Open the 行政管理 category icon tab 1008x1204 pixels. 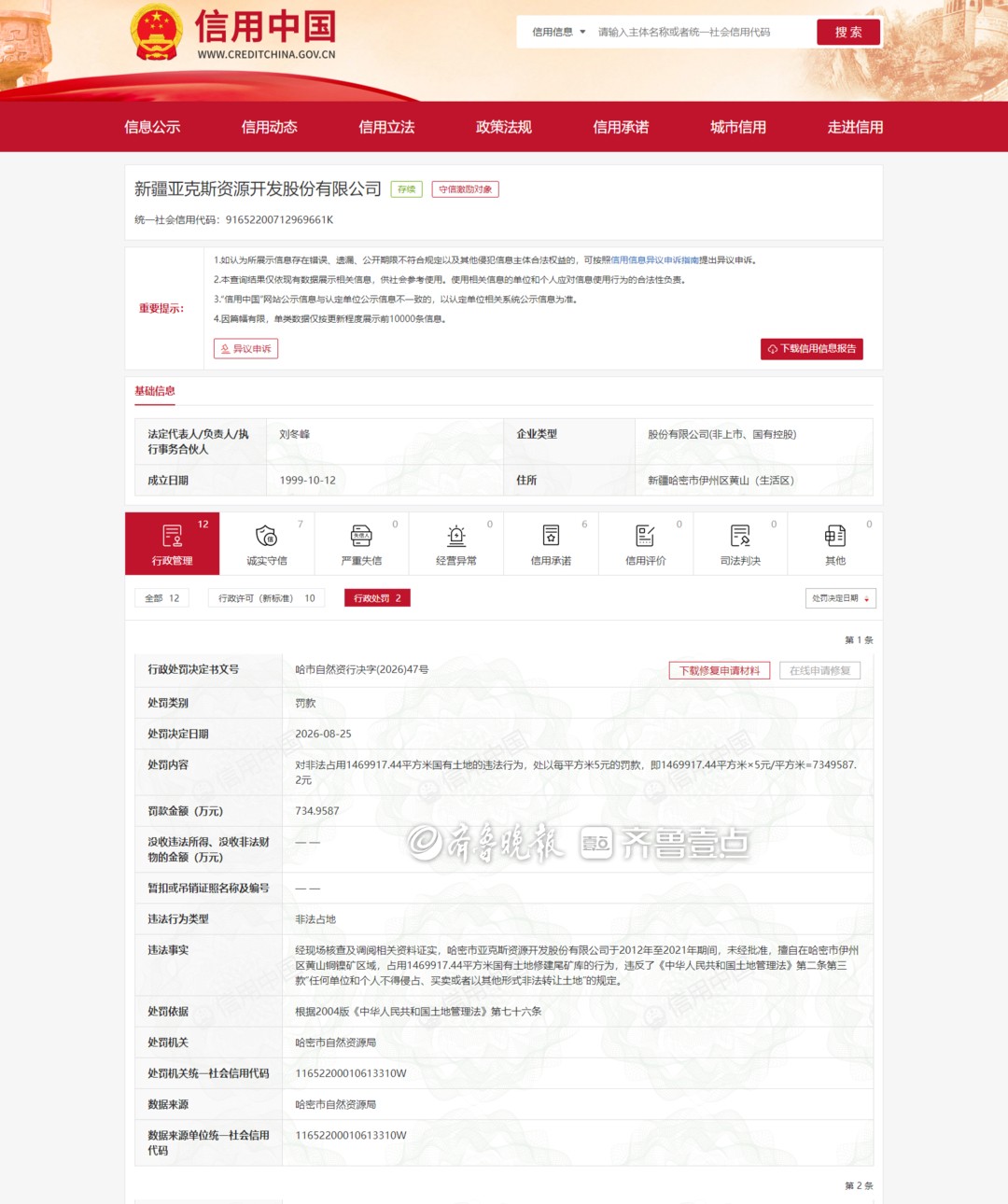point(173,543)
